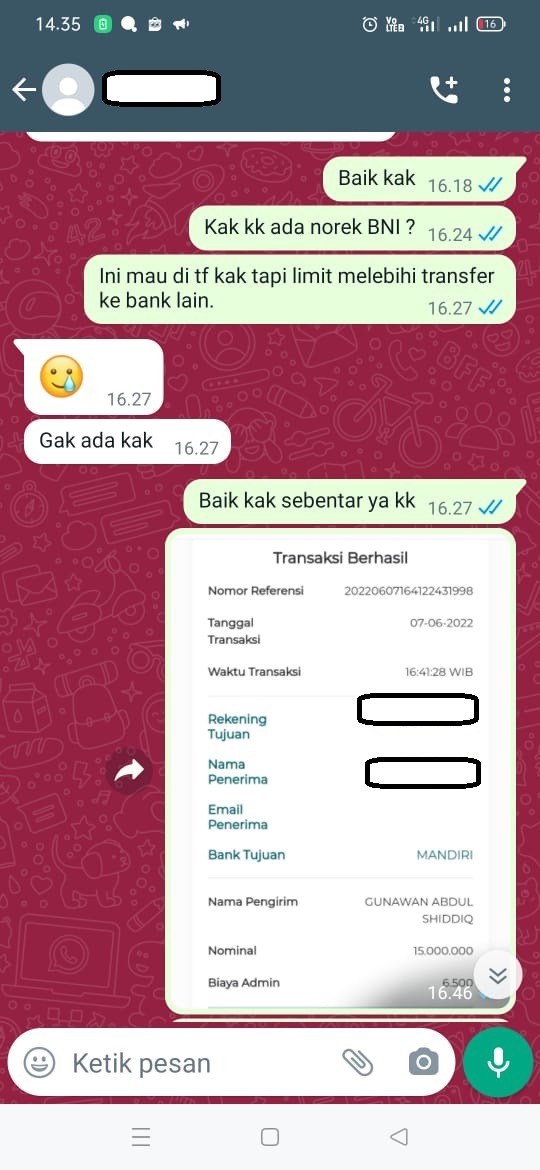The image size is (540, 1170).
Task: Open the contact name in the header
Action: 161,89
